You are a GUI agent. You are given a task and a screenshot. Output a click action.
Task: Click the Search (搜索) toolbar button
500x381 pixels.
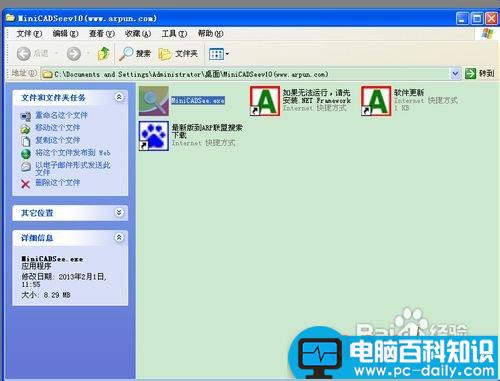point(135,54)
